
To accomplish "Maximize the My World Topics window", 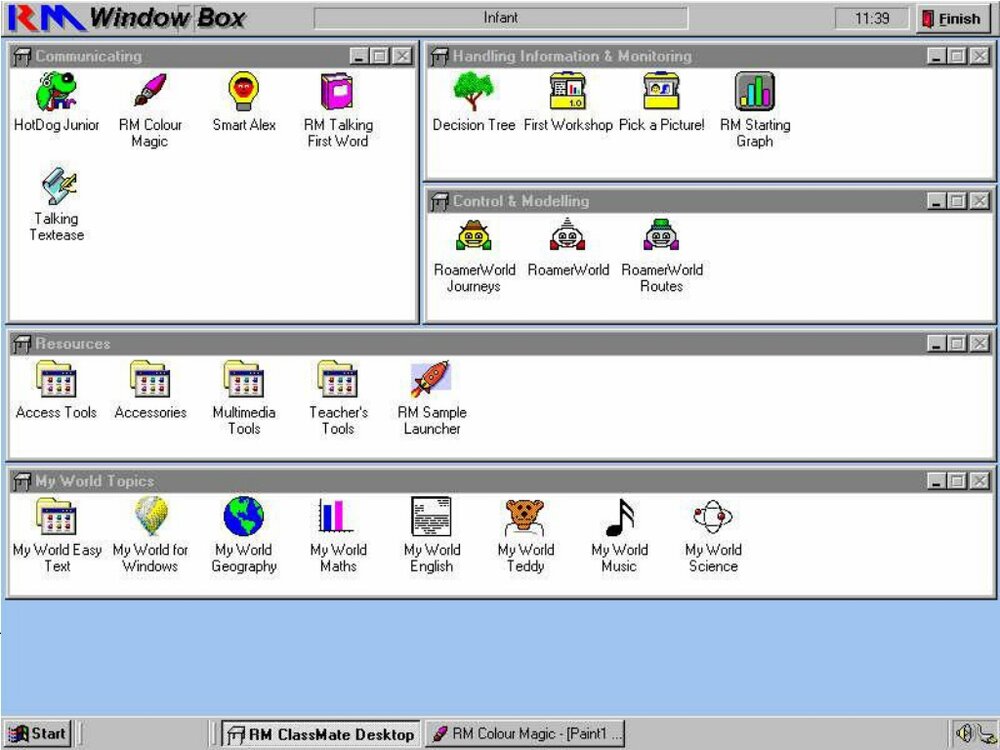I will (x=957, y=481).
